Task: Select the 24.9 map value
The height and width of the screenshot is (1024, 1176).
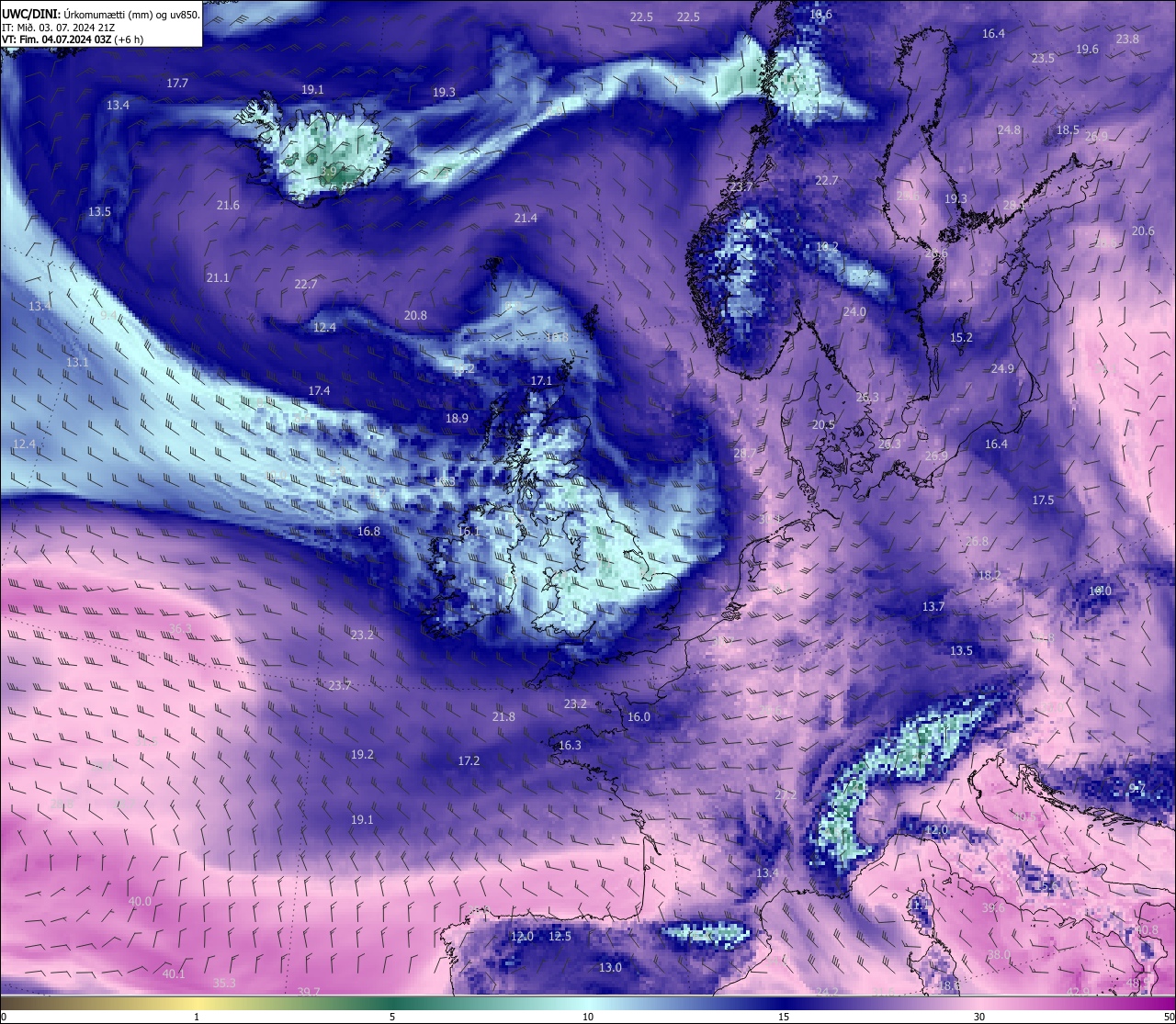Action: point(1002,369)
